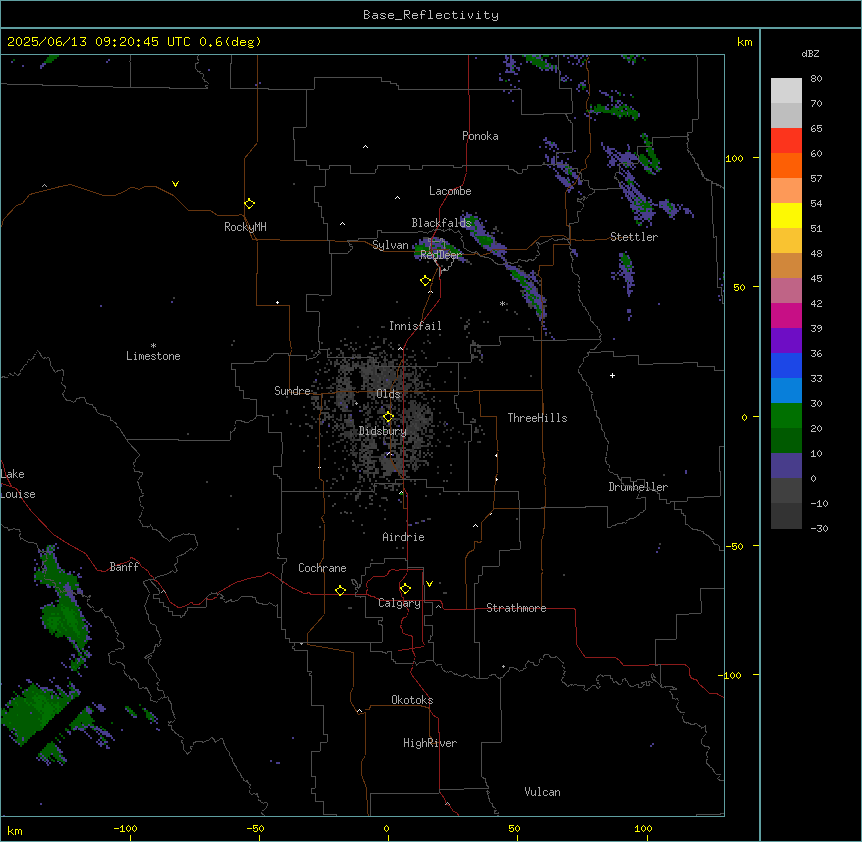Click the Airdrie label

point(404,537)
